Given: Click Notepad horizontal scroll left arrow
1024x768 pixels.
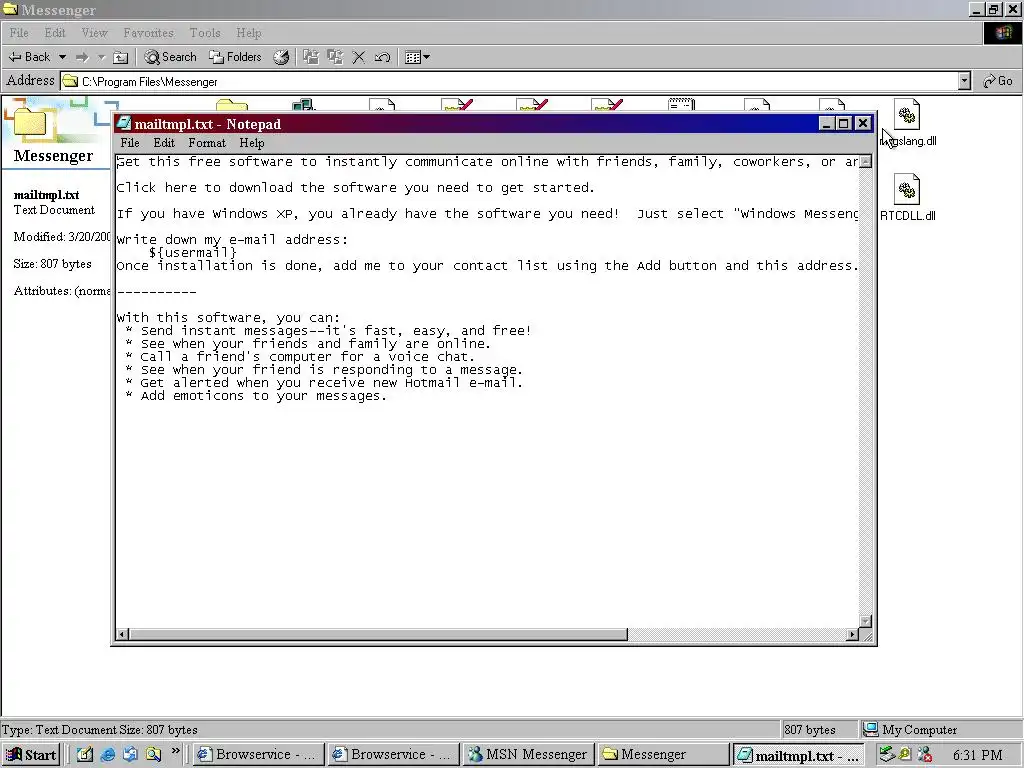Looking at the screenshot, I should pos(122,634).
